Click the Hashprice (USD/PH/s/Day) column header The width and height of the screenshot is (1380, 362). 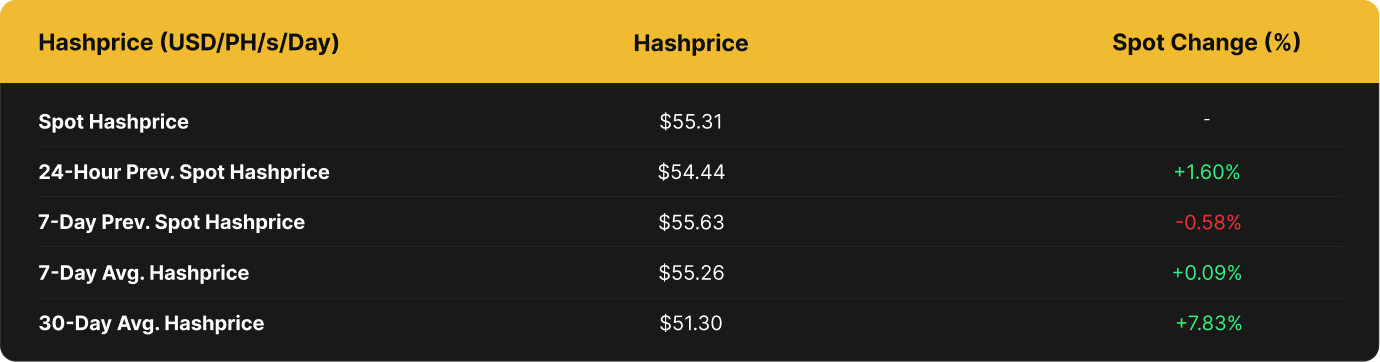point(188,43)
